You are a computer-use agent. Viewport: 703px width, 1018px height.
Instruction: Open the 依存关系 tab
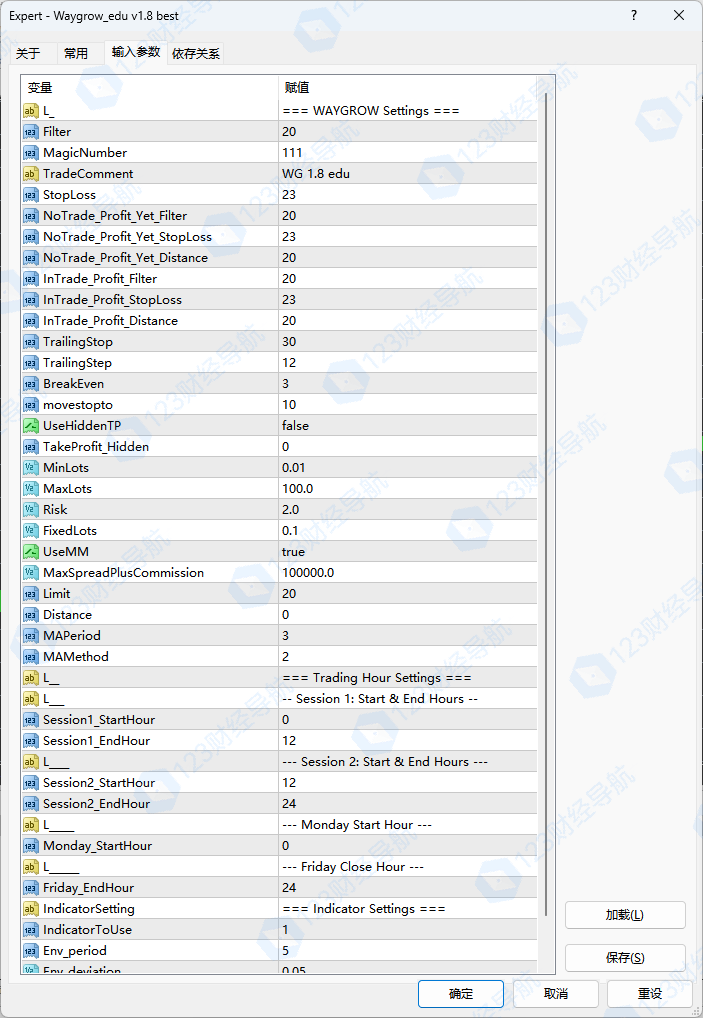click(196, 53)
